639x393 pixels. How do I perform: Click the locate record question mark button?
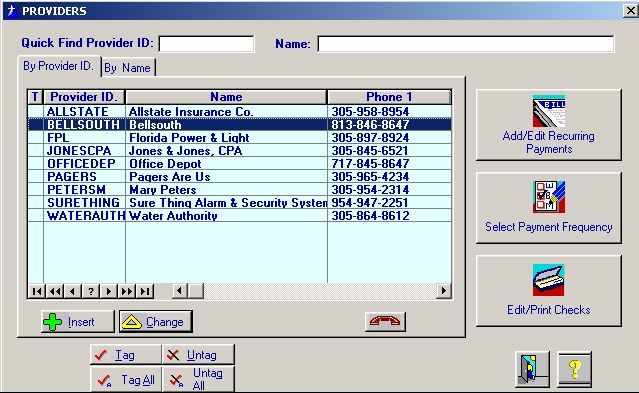click(x=91, y=291)
